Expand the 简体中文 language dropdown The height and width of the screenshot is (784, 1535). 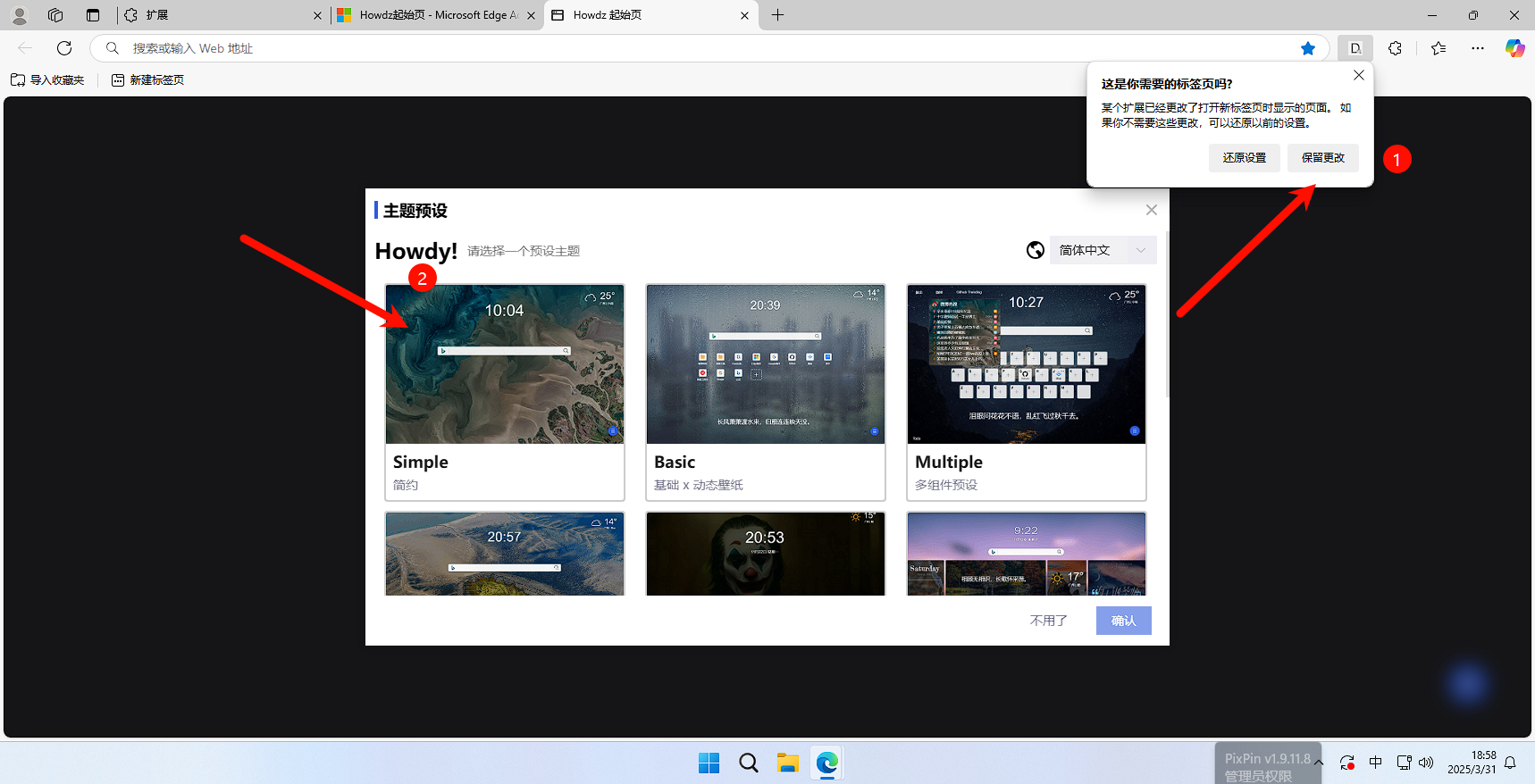point(1103,250)
